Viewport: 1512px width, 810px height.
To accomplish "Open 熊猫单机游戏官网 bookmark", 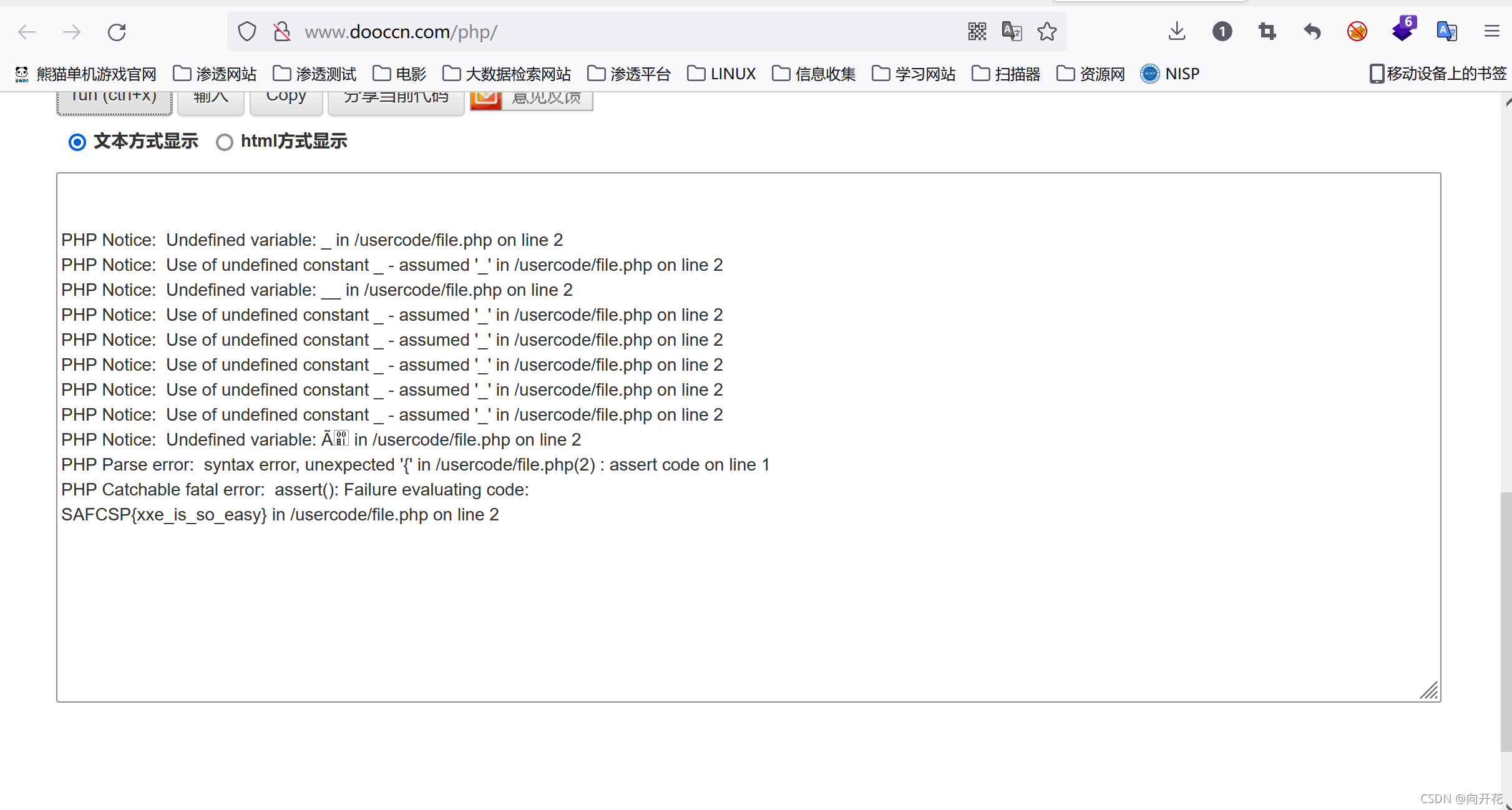I will click(86, 74).
